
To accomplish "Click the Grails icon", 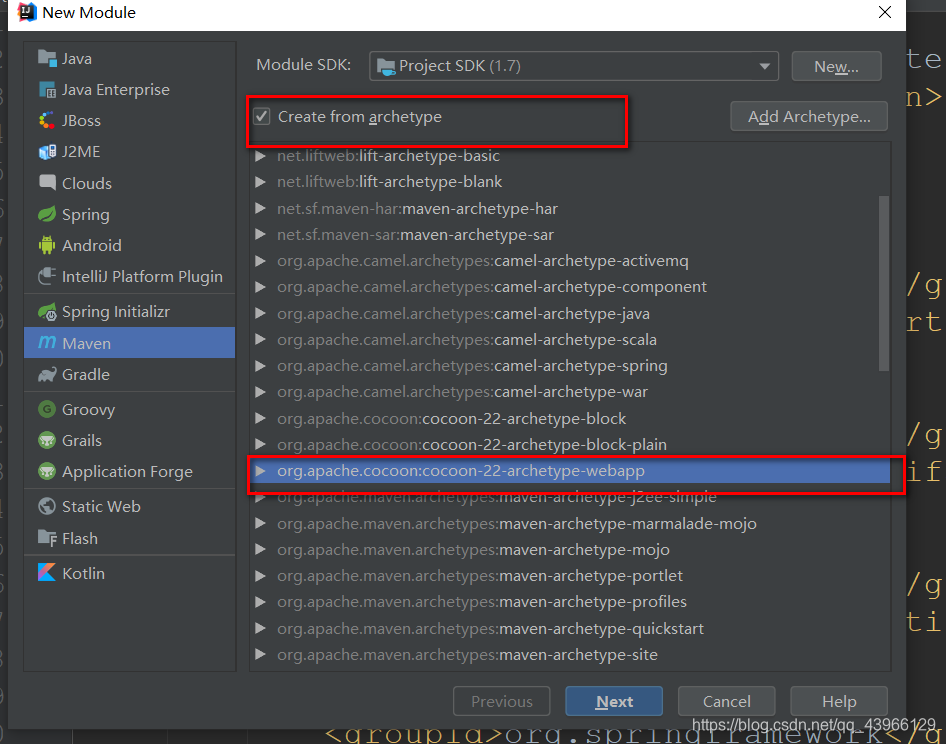I will pyautogui.click(x=47, y=440).
